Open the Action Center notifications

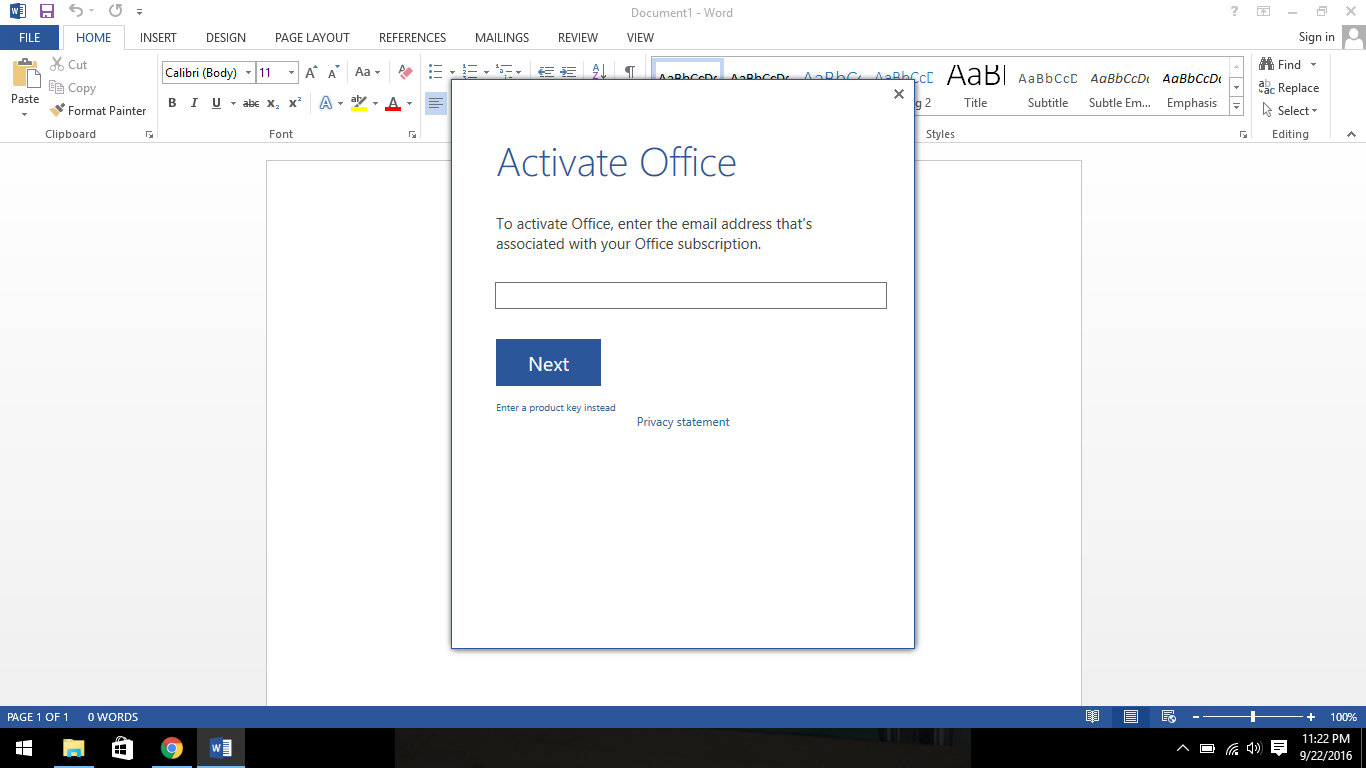1279,748
